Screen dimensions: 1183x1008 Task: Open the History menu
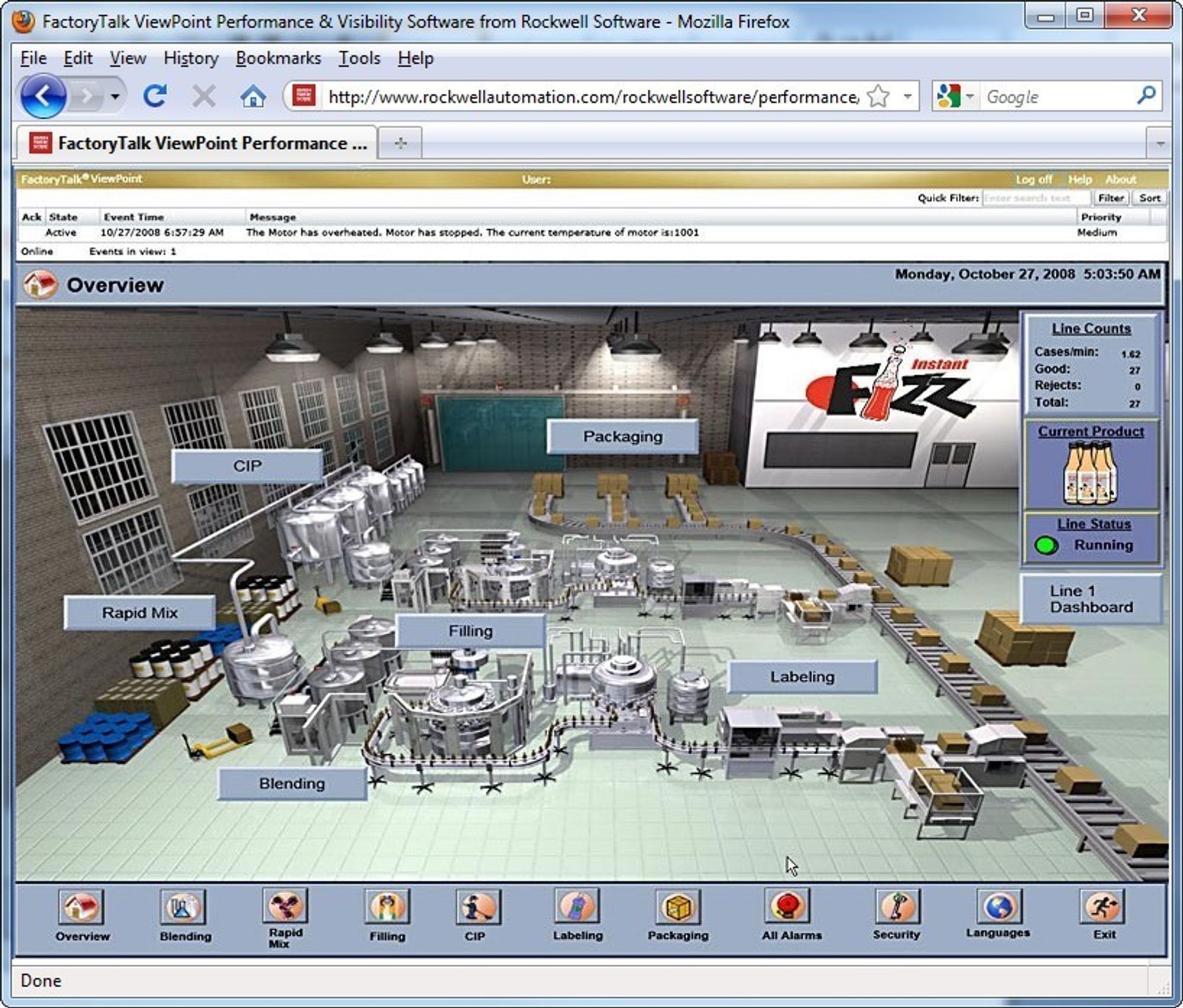[191, 58]
